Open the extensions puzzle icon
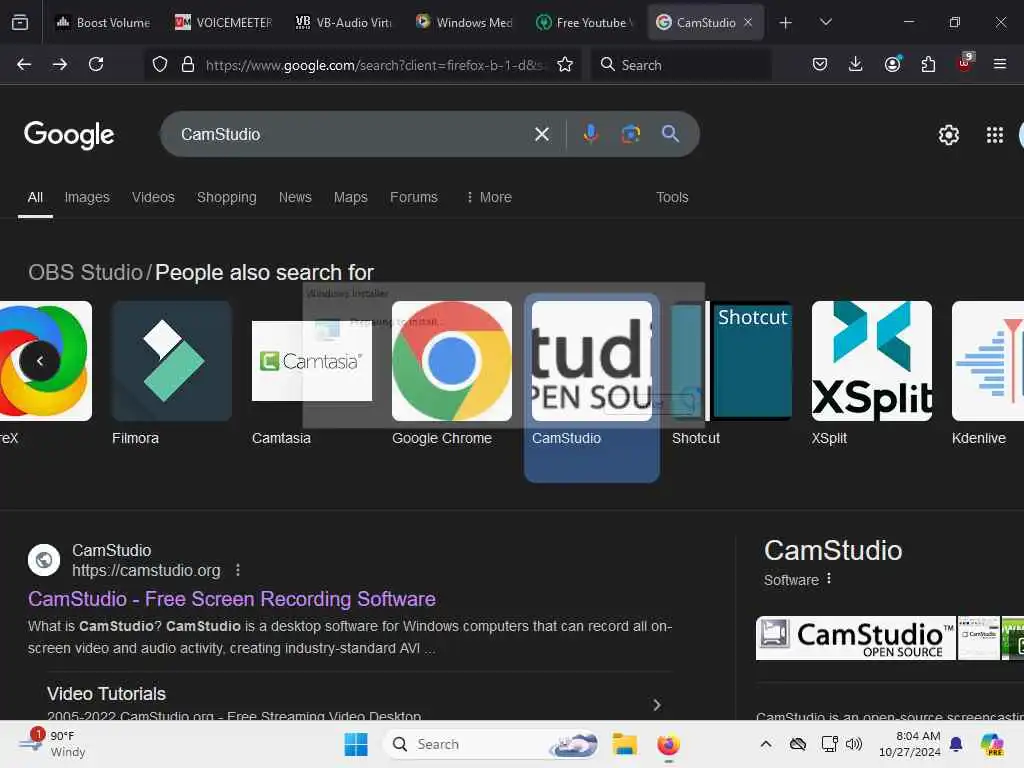Image resolution: width=1024 pixels, height=768 pixels. [x=928, y=64]
